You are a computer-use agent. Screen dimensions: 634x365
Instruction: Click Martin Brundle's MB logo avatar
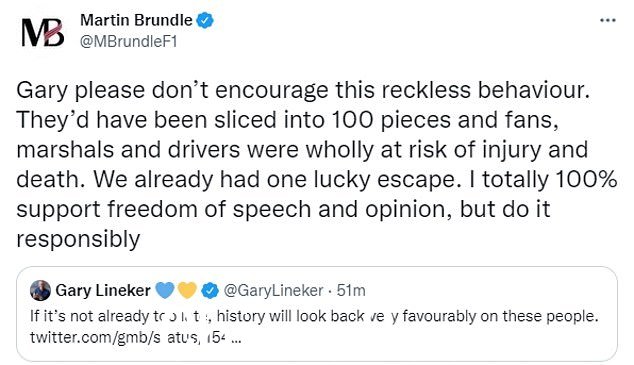[42, 32]
